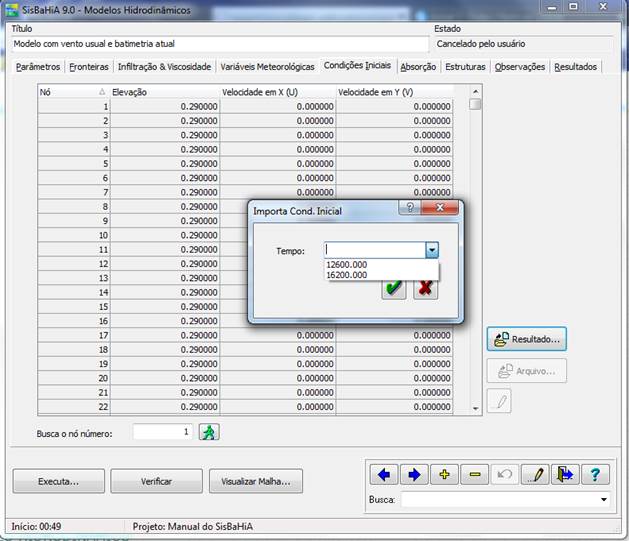
Task: Click the Título text field
Action: pyautogui.click(x=220, y=44)
